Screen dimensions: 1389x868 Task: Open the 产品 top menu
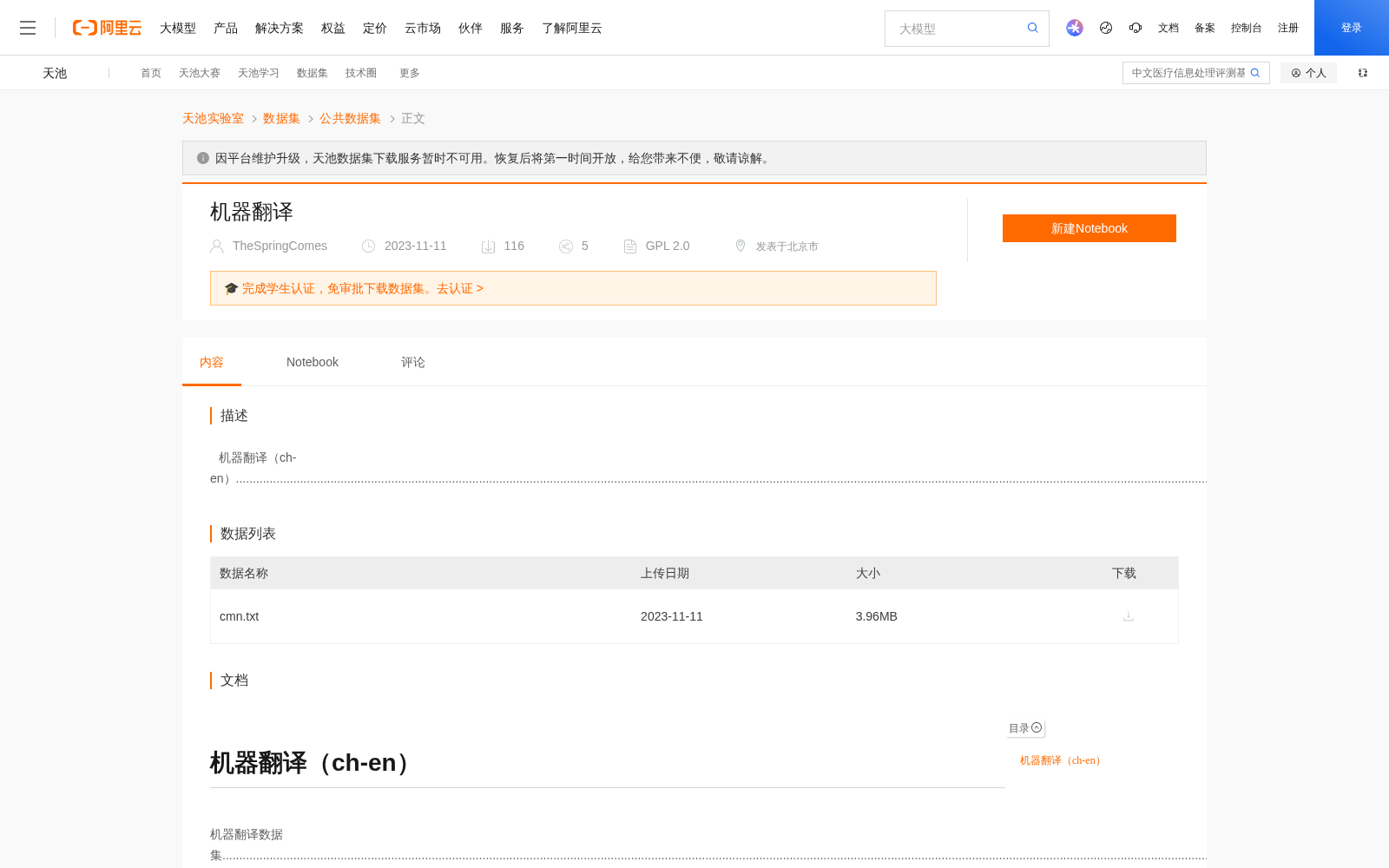[x=226, y=28]
